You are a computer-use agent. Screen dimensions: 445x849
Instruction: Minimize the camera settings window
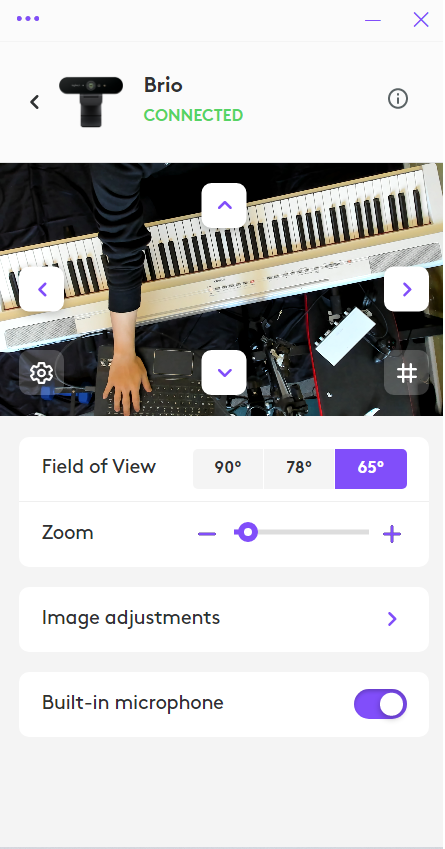point(373,21)
